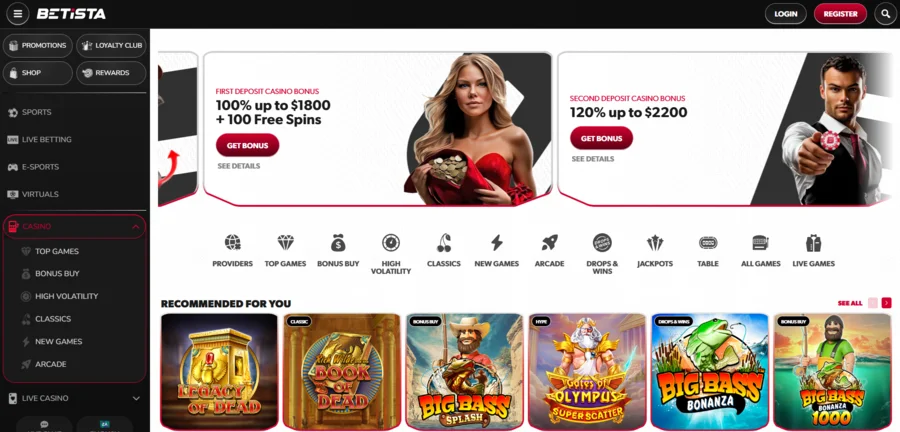
Task: Select High Volatility under Casino
Action: pyautogui.click(x=67, y=296)
